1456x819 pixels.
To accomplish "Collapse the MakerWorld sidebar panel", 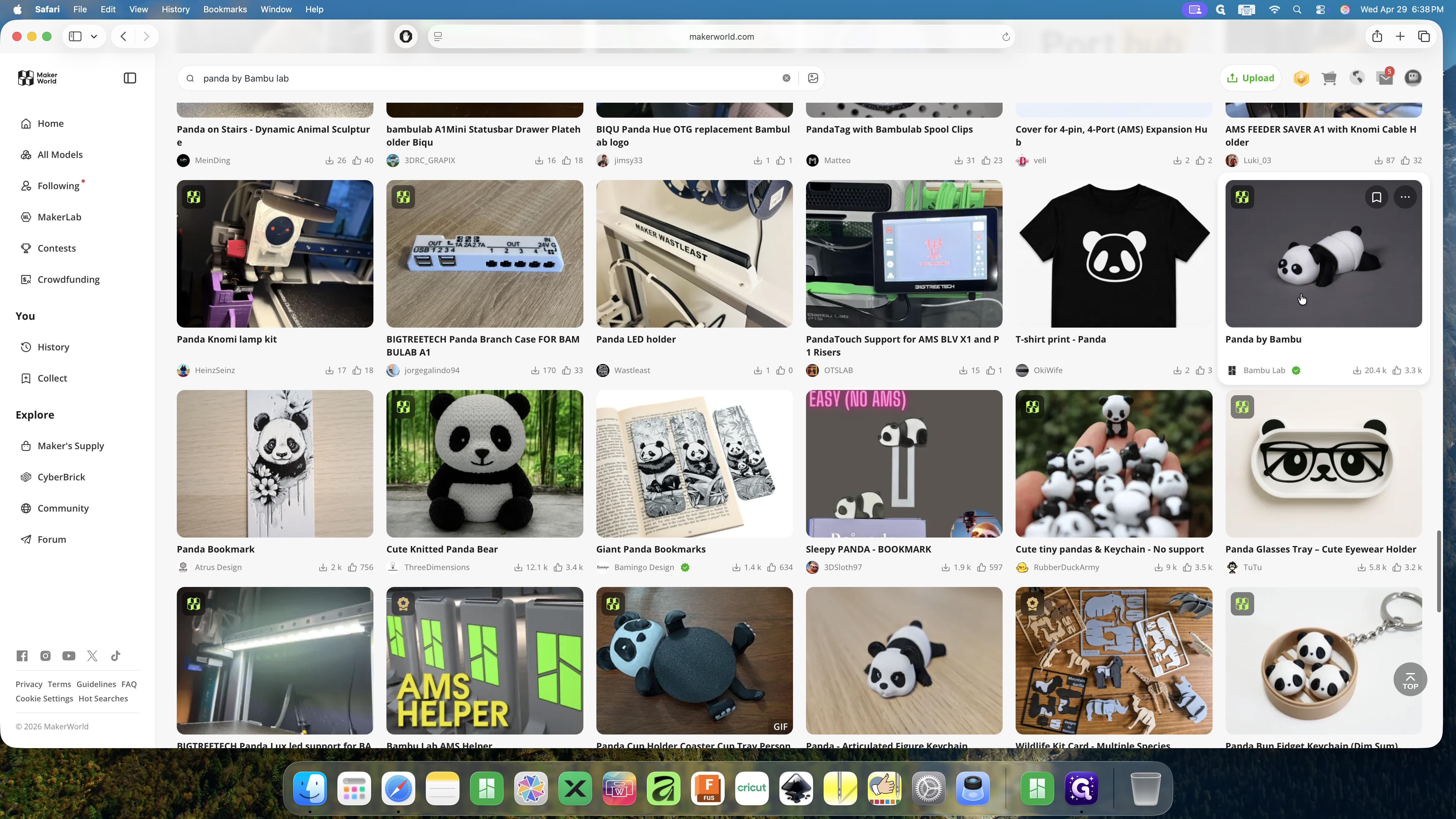I will point(130,78).
